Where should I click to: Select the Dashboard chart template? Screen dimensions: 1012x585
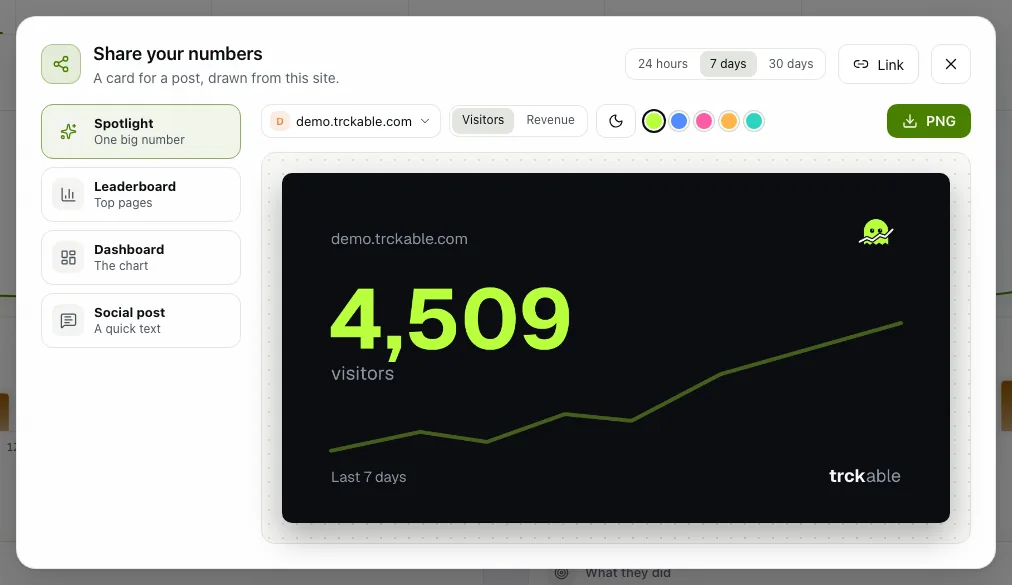141,258
